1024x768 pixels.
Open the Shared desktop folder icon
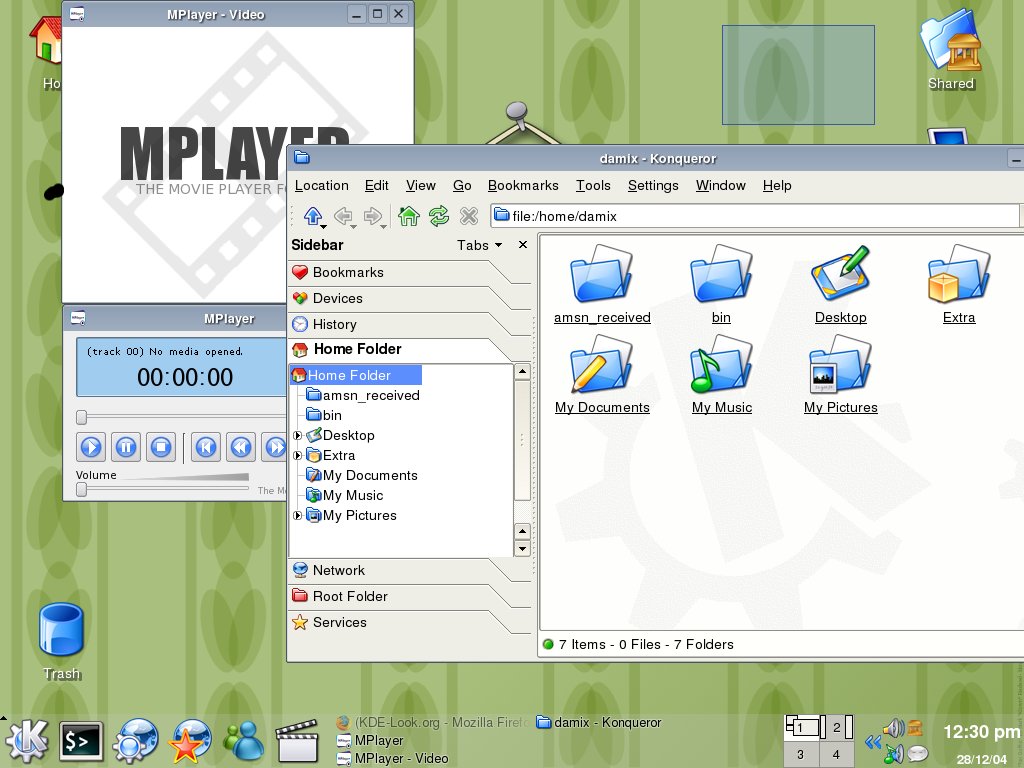(x=951, y=40)
